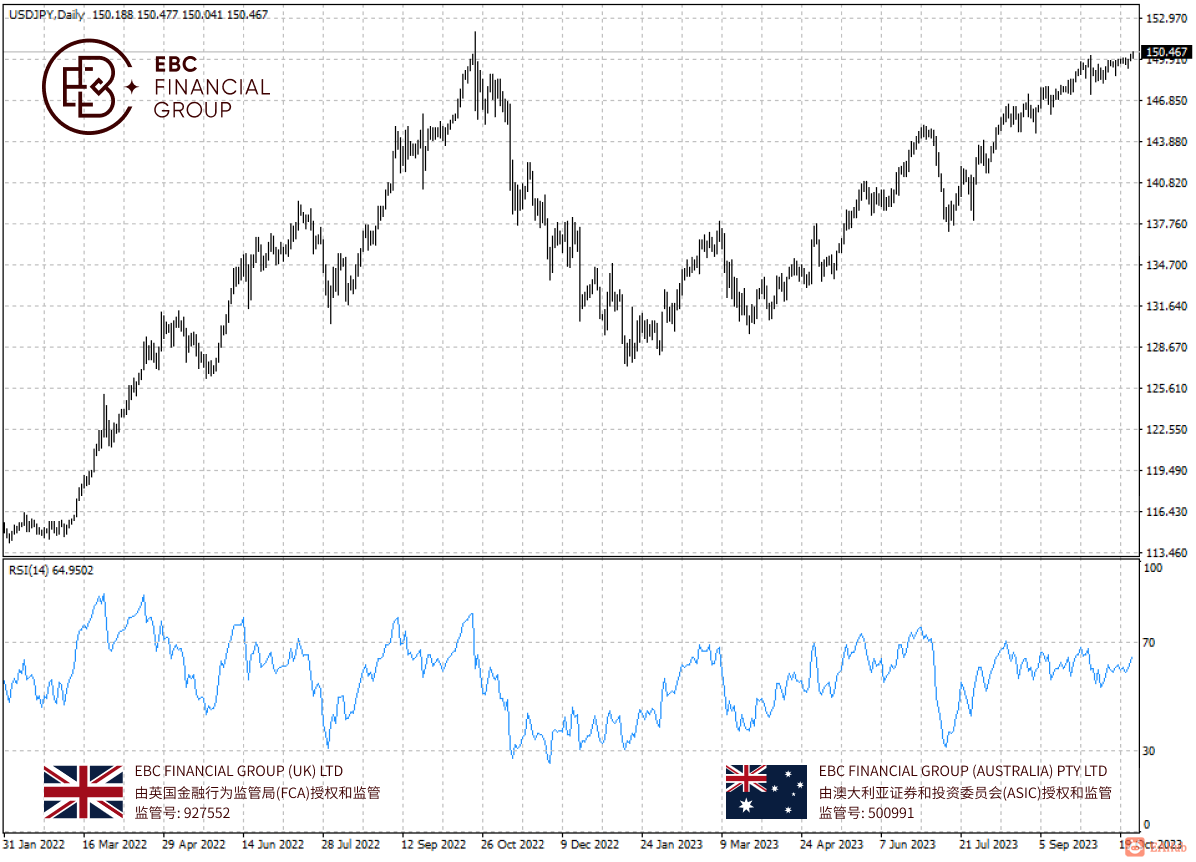Click the Australian flag icon
This screenshot has height=862, width=1196.
766,792
